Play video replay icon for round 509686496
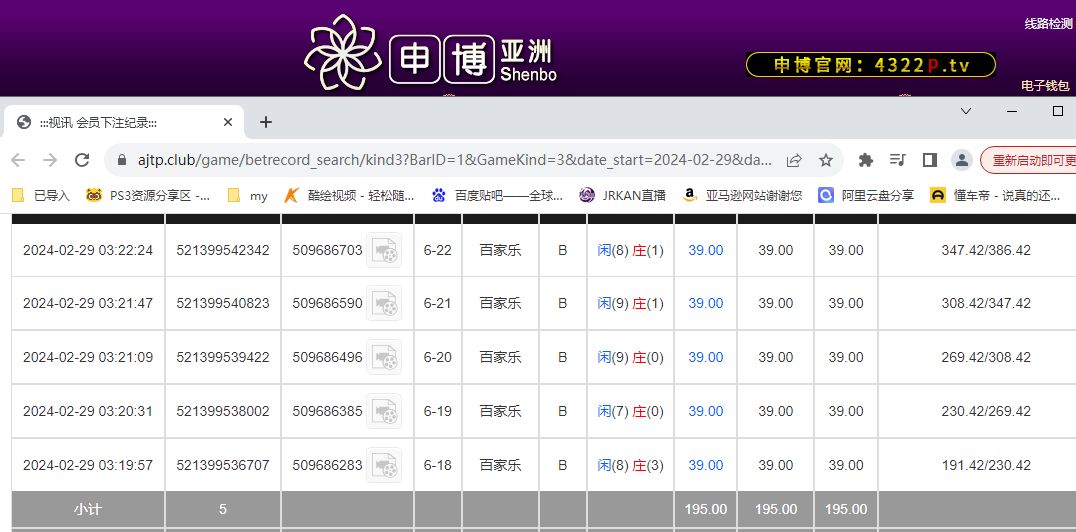The width and height of the screenshot is (1076, 532). click(384, 357)
